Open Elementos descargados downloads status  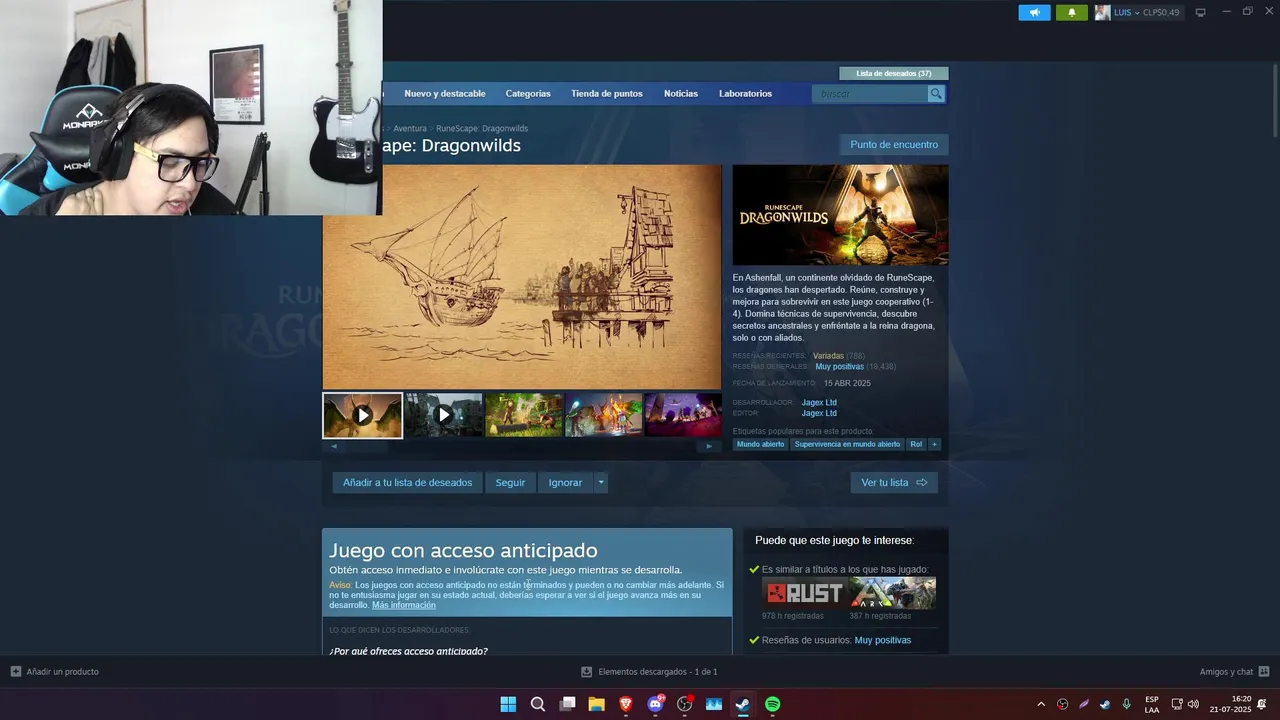(650, 672)
